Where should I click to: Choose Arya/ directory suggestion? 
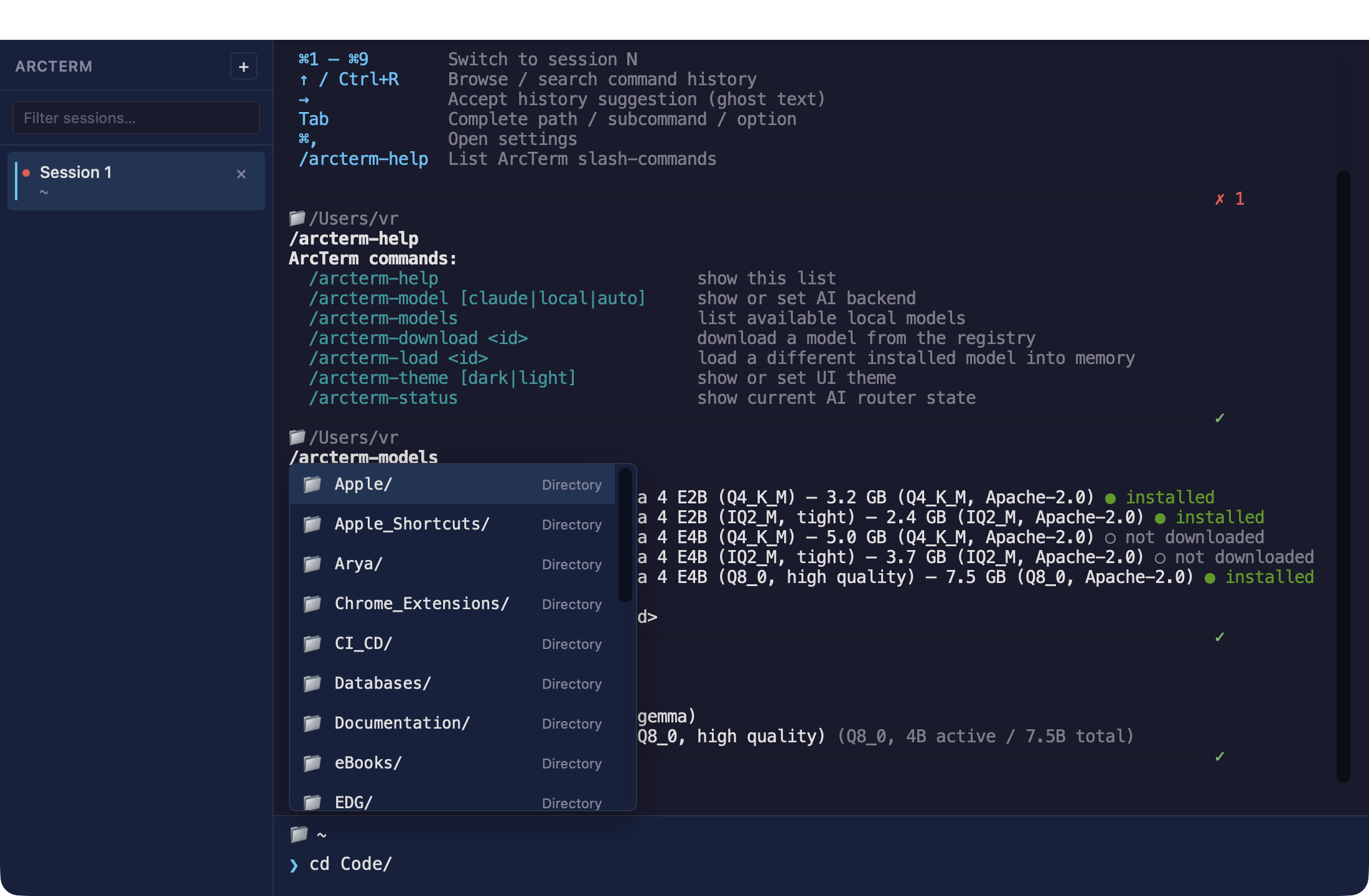point(452,564)
